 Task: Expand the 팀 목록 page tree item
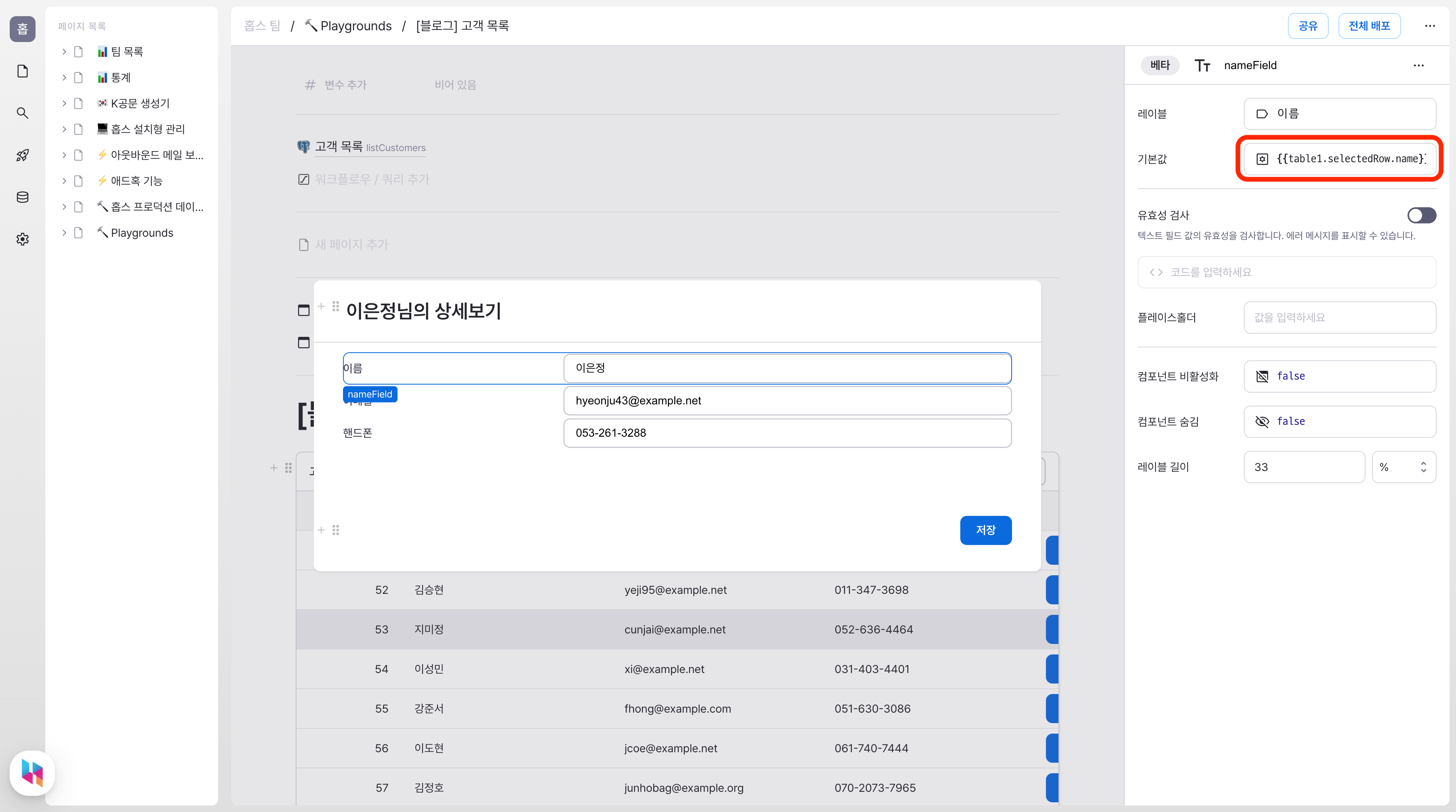tap(64, 51)
